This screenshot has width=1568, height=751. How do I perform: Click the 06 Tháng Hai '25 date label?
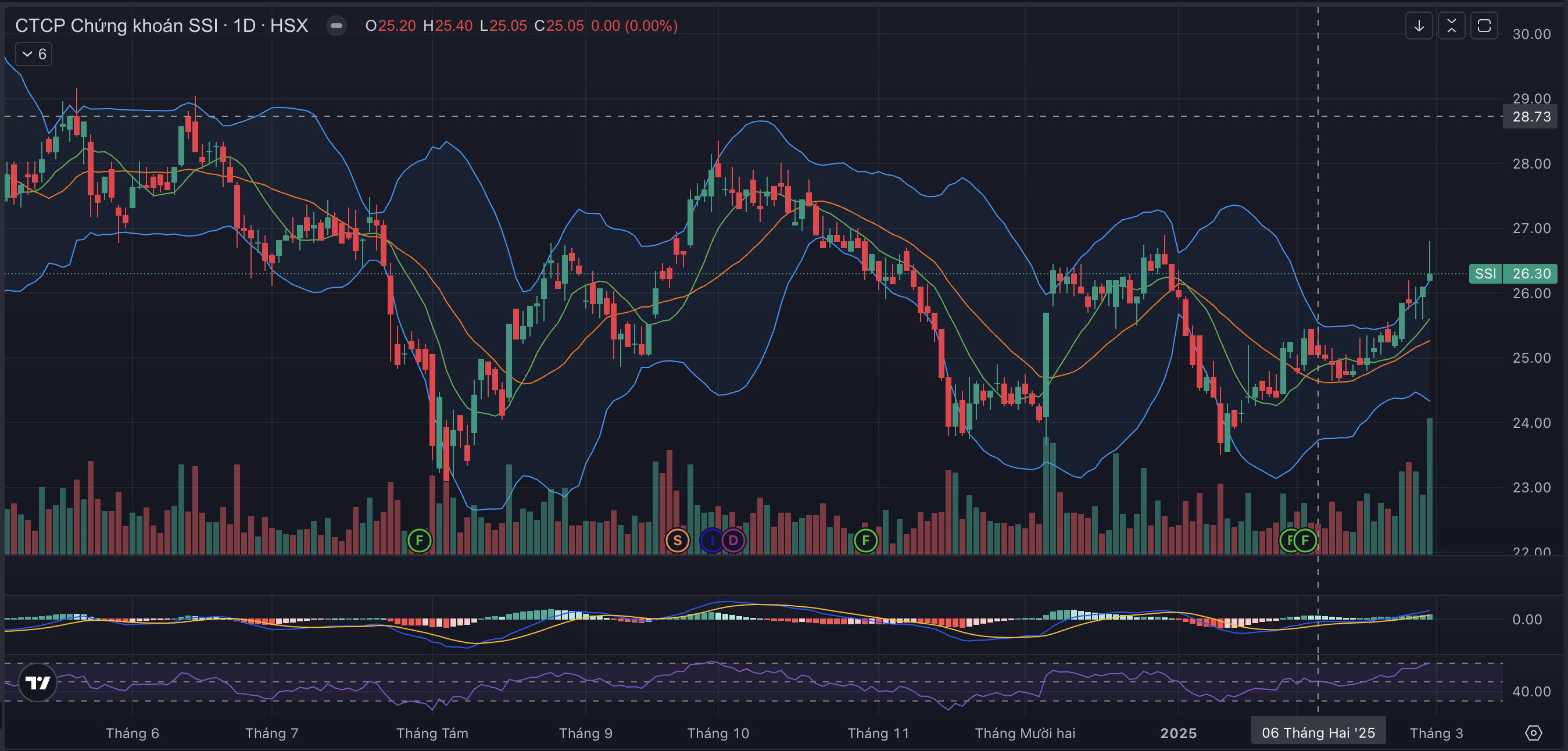click(1318, 732)
